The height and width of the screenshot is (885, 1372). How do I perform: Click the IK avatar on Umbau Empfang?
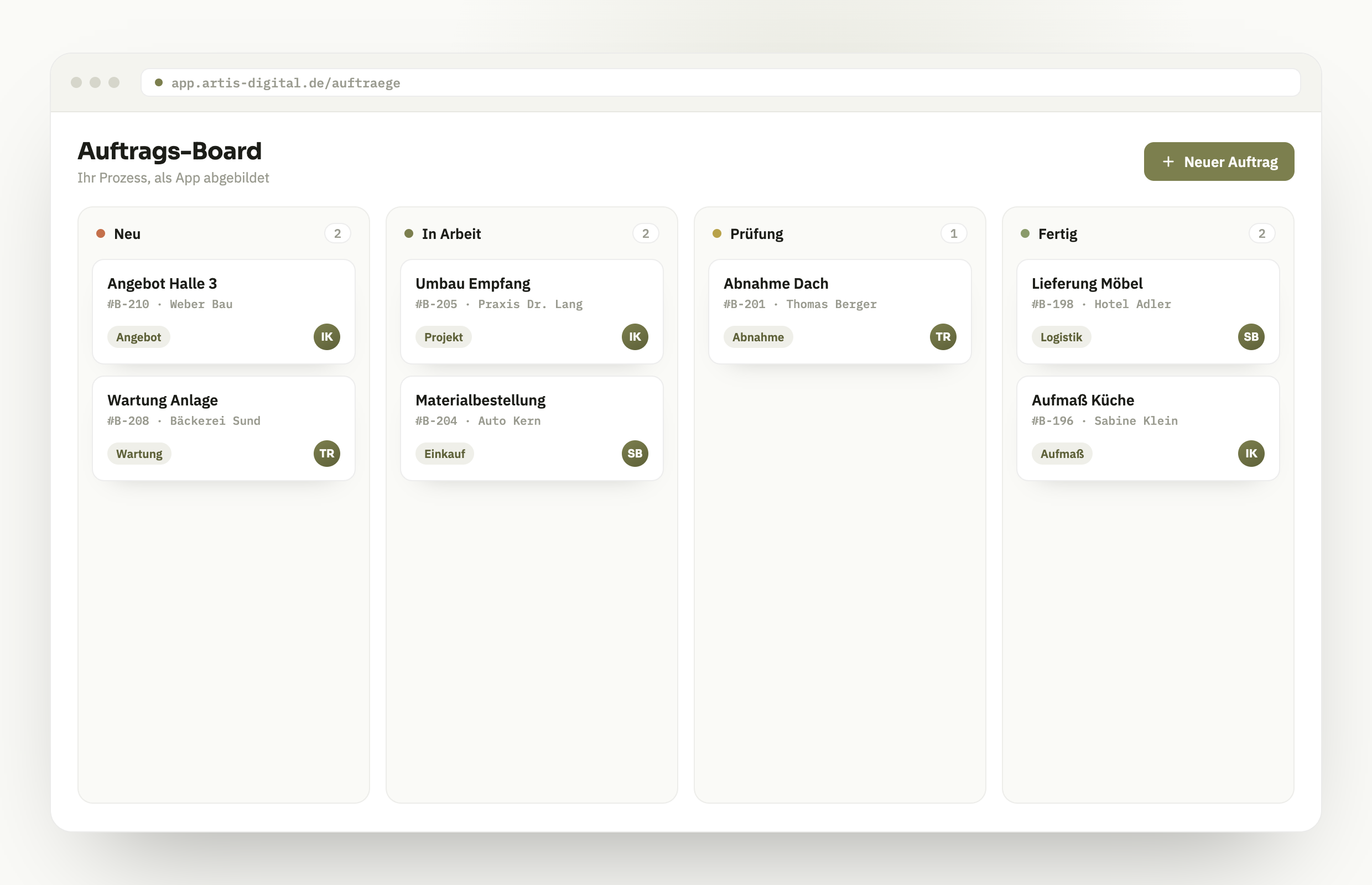click(x=635, y=337)
